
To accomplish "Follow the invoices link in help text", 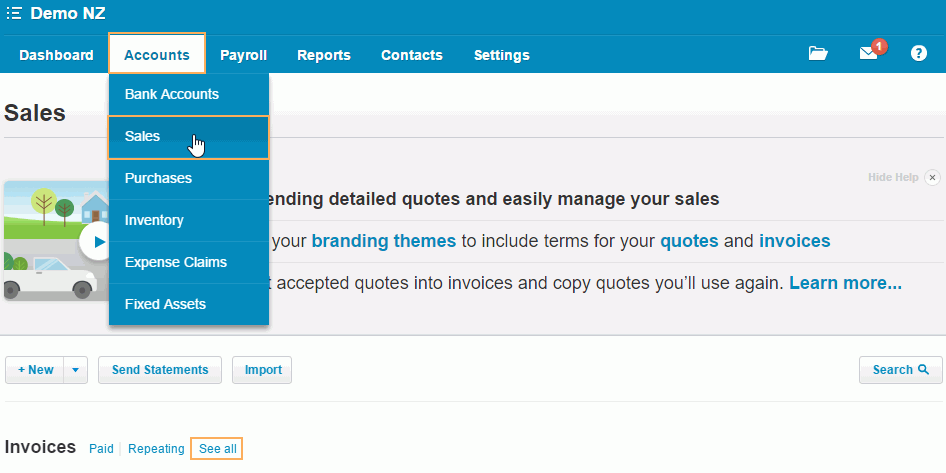I will tap(795, 241).
